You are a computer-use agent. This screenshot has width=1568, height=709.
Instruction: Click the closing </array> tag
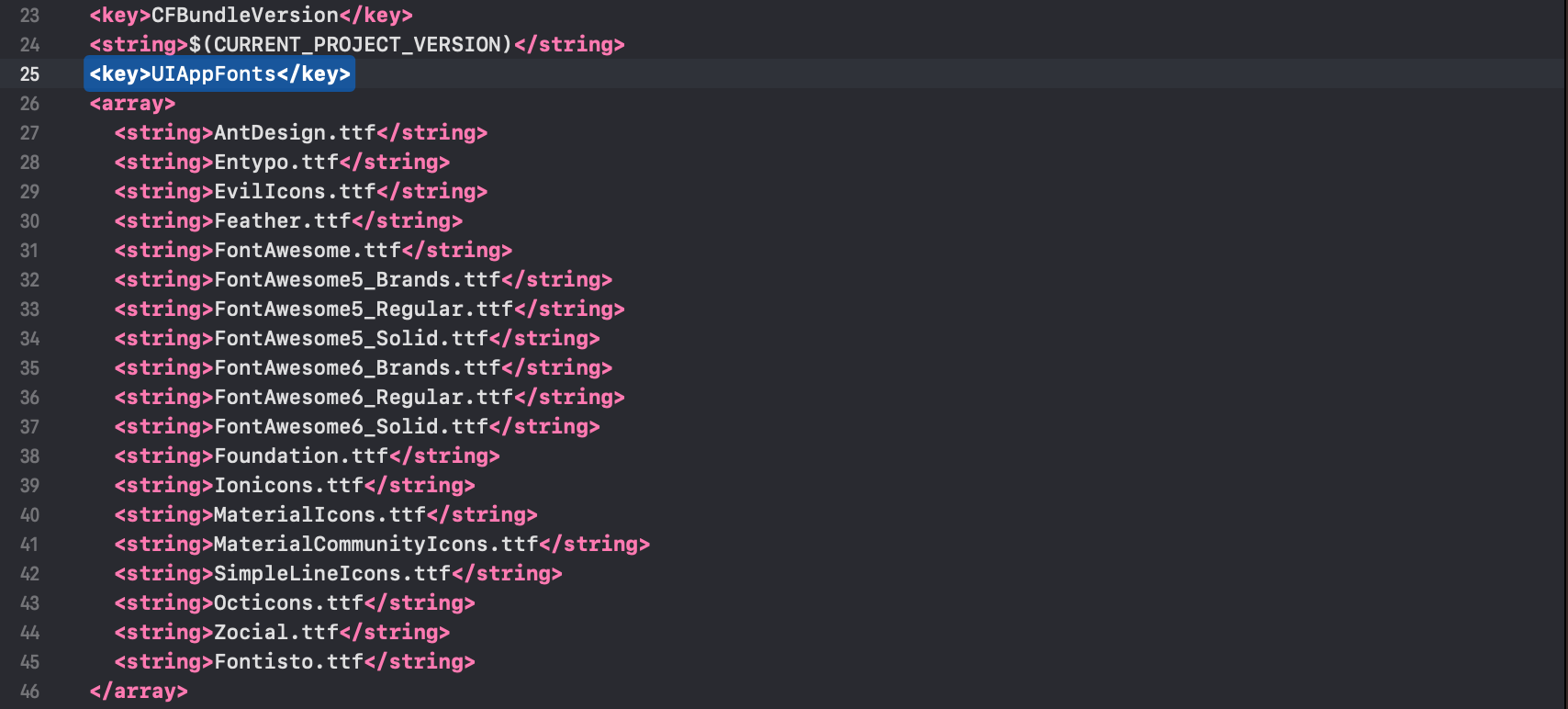coord(139,692)
